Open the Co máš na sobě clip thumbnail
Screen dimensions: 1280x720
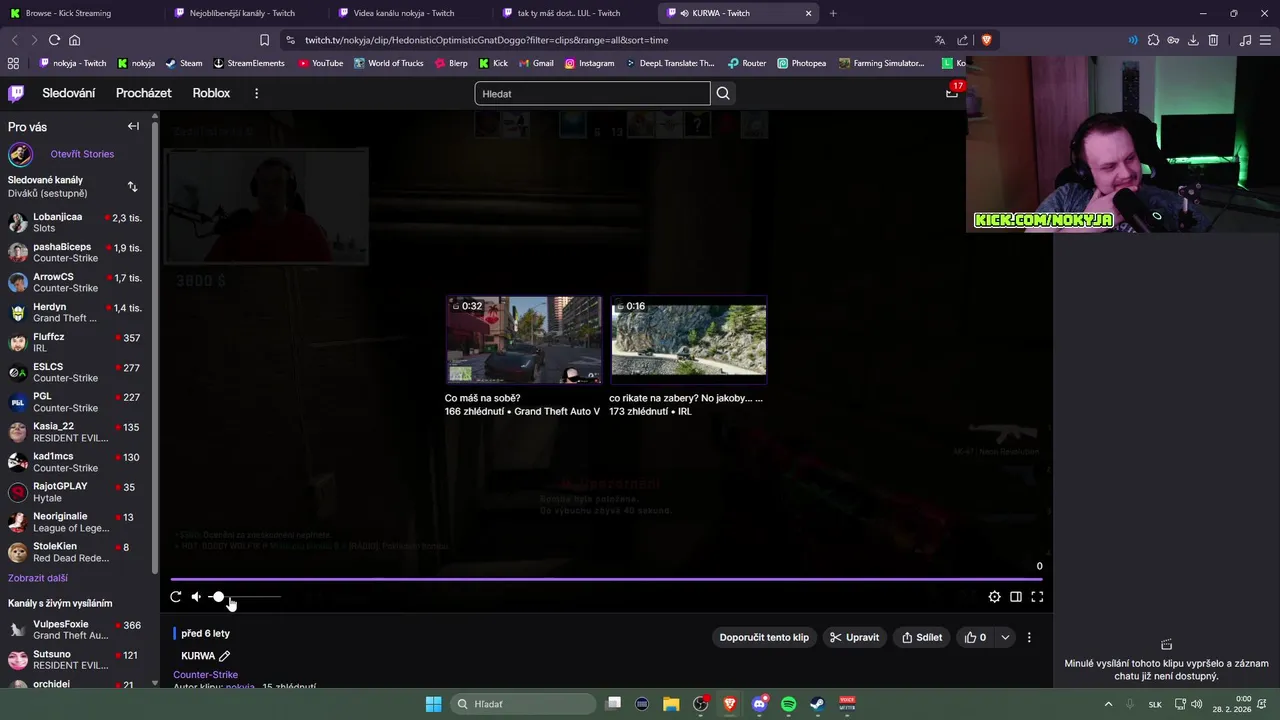tap(523, 340)
